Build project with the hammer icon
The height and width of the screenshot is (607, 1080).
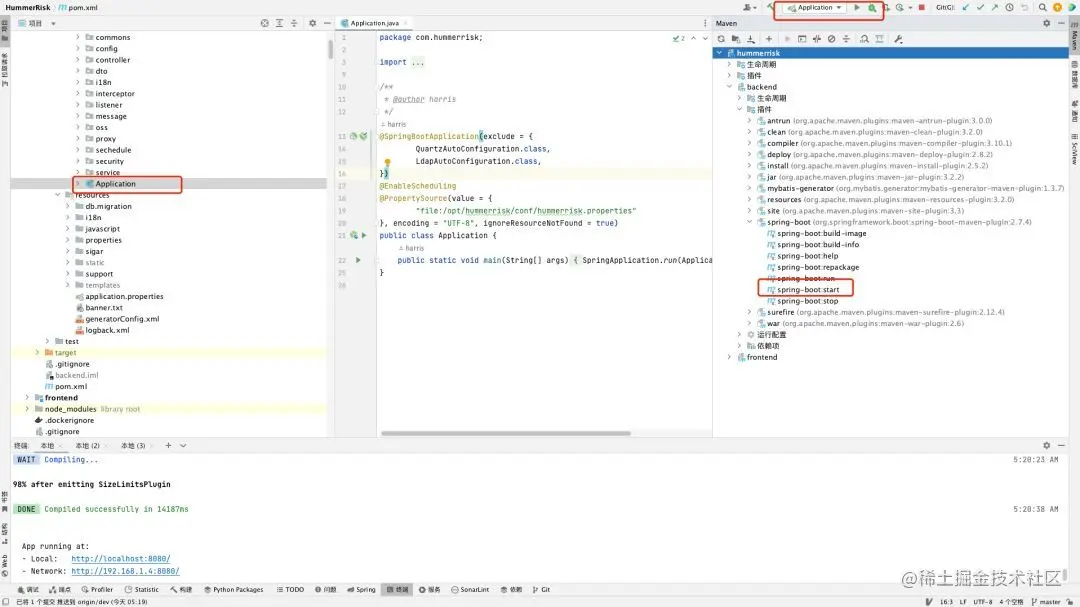[x=771, y=8]
